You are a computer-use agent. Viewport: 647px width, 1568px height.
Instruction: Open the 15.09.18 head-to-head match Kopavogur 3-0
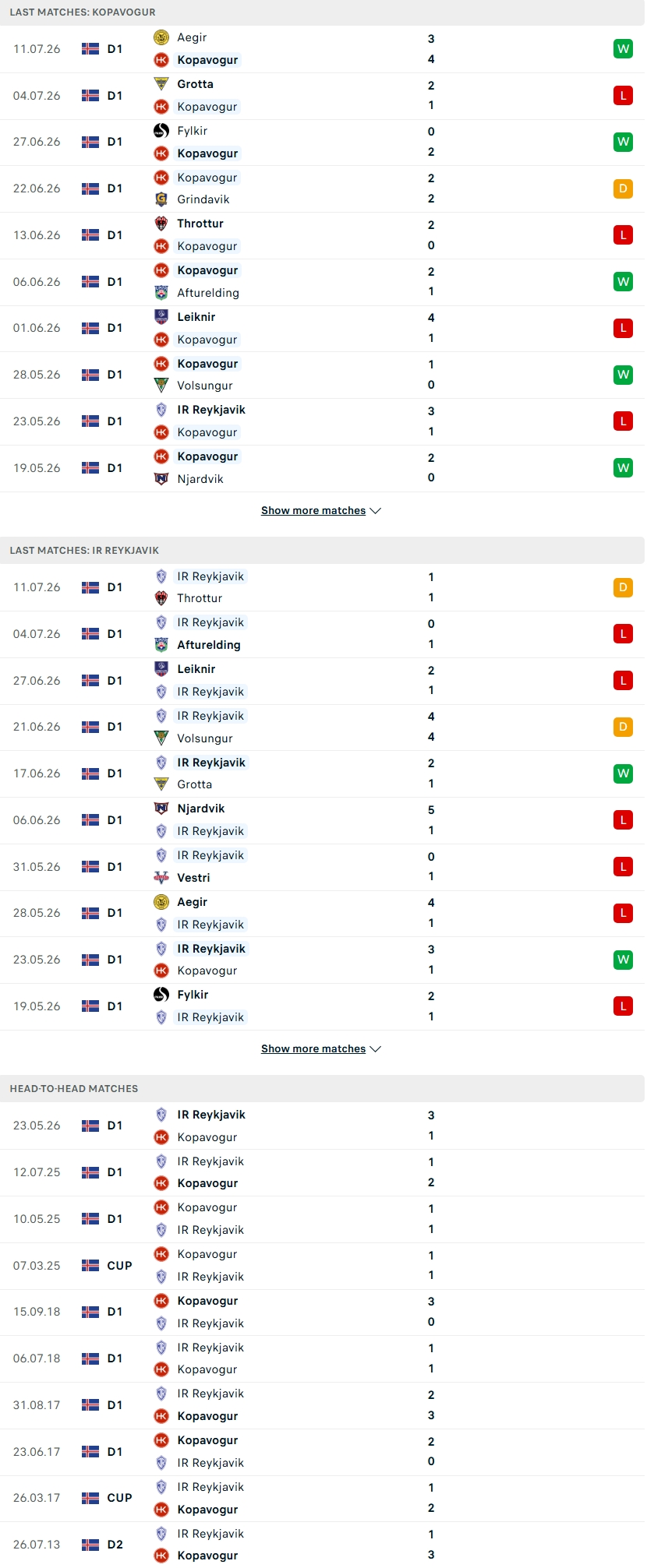[x=323, y=1313]
